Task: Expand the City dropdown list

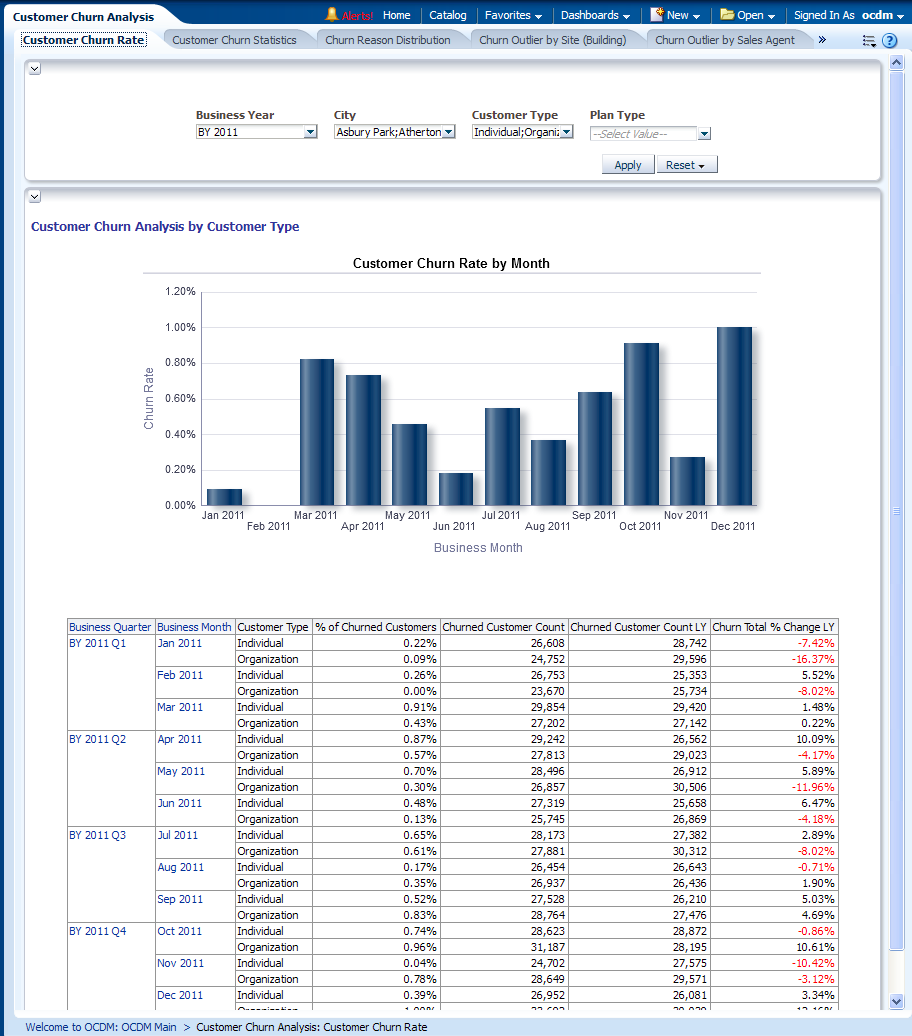Action: pyautogui.click(x=448, y=132)
